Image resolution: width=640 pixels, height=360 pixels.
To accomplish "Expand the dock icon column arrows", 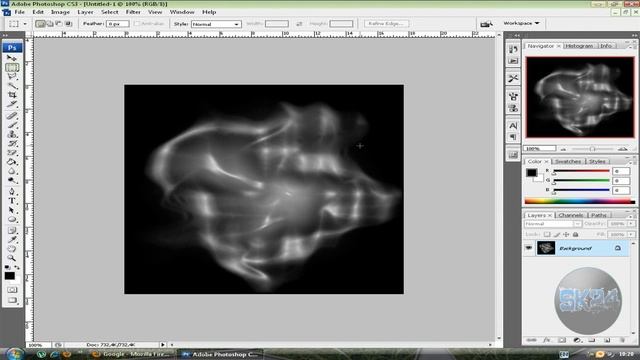I will [517, 36].
